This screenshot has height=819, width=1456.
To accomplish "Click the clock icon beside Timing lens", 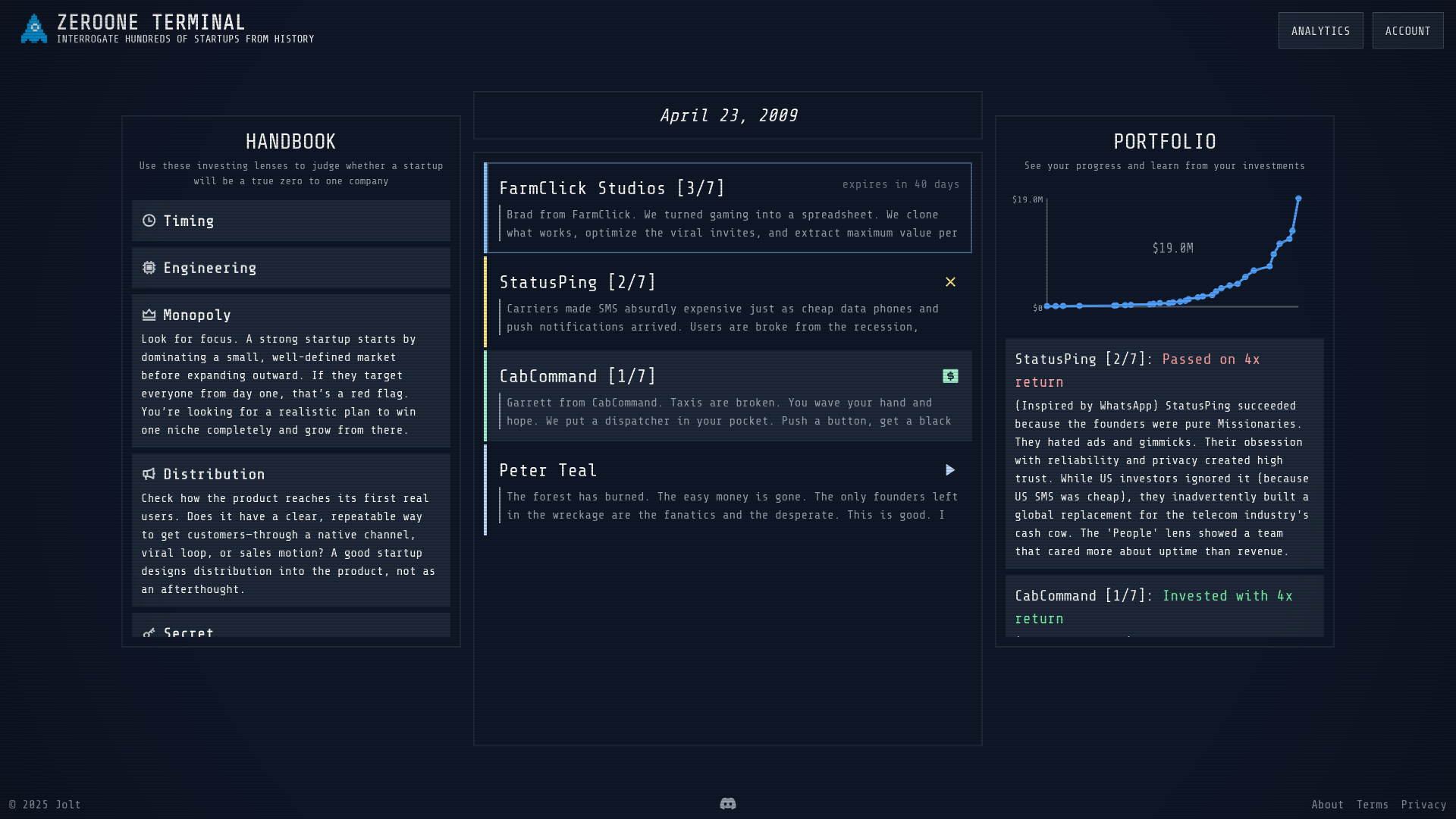I will (149, 221).
